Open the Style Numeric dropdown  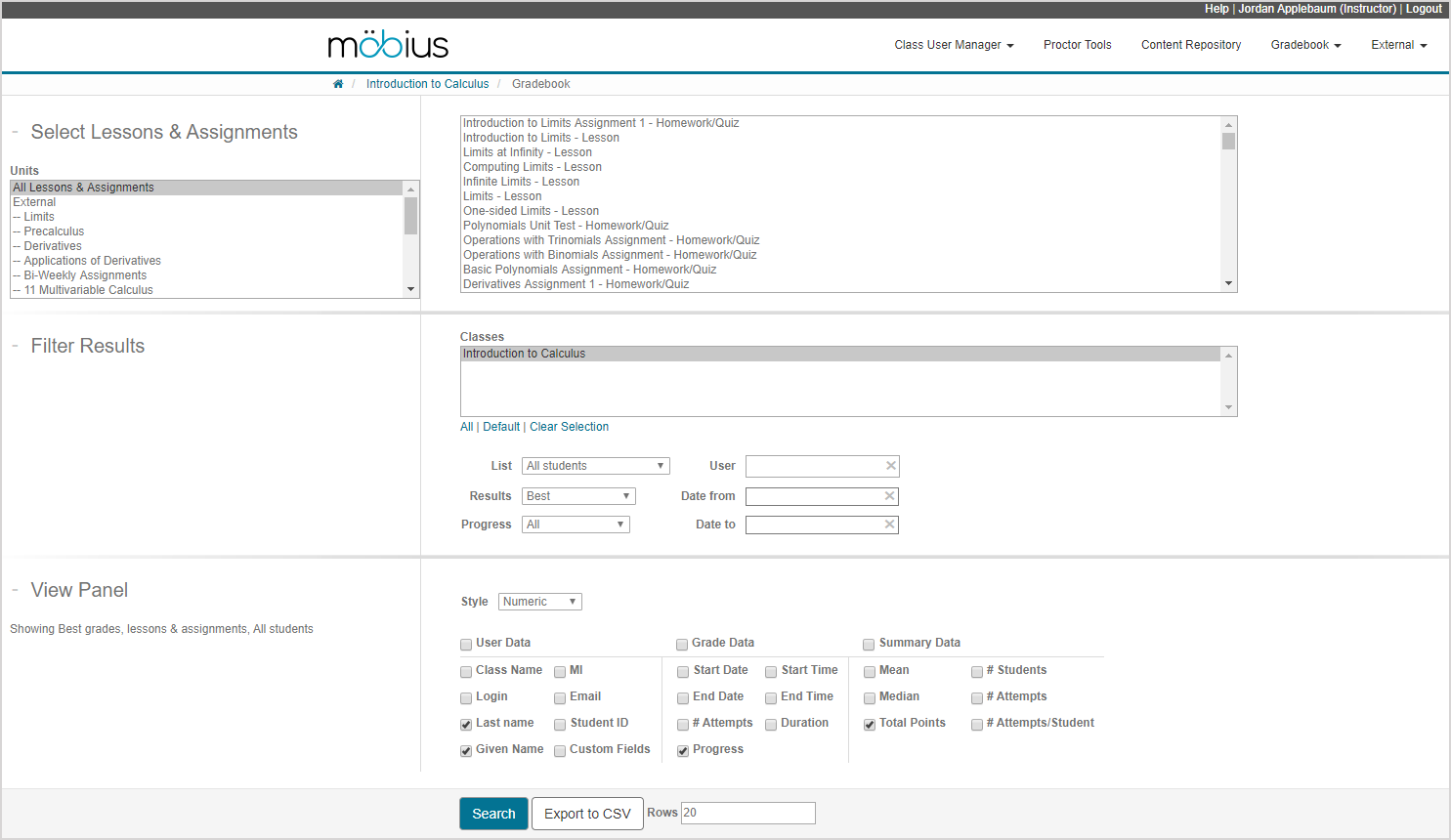tap(539, 602)
